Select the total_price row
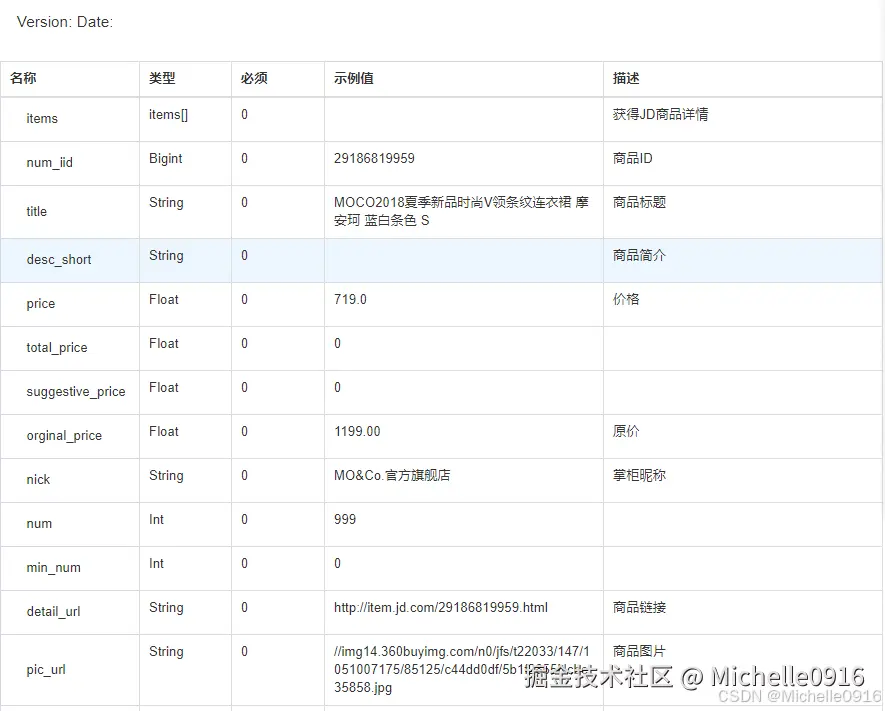Screen dimensions: 885x711 [x=57, y=347]
